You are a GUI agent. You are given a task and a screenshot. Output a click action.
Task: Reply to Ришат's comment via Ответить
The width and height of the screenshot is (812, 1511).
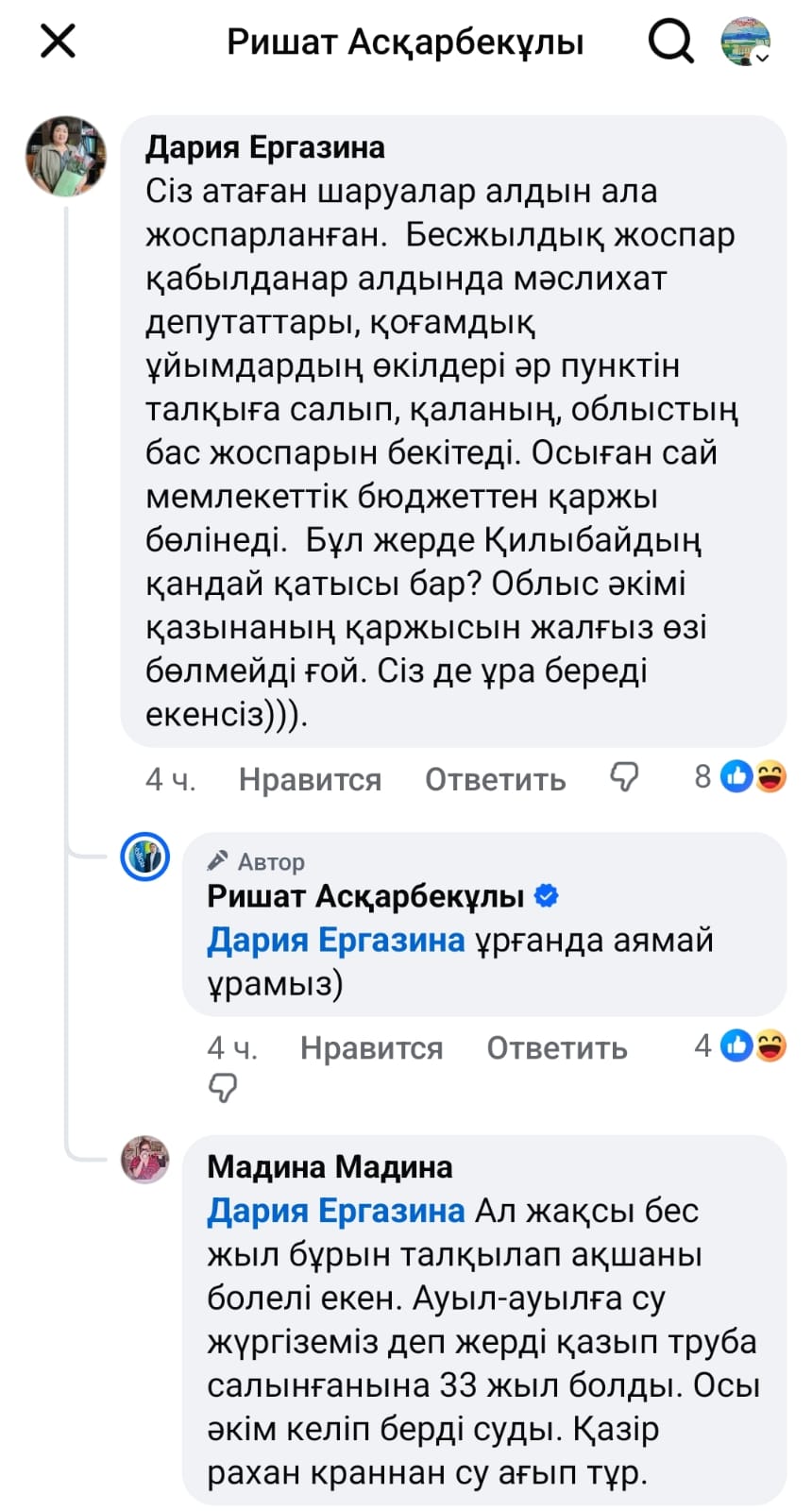tap(557, 1048)
